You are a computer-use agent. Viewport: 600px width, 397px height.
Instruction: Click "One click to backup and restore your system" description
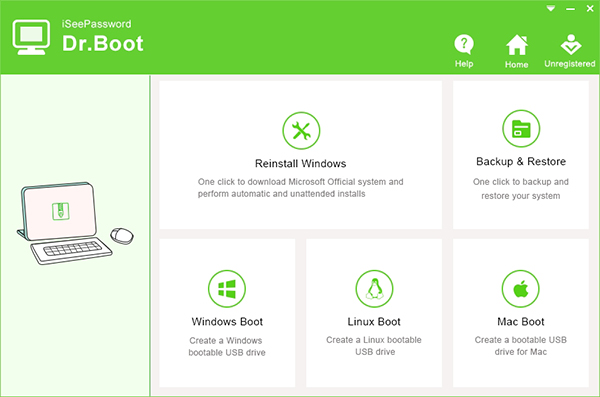tap(521, 189)
